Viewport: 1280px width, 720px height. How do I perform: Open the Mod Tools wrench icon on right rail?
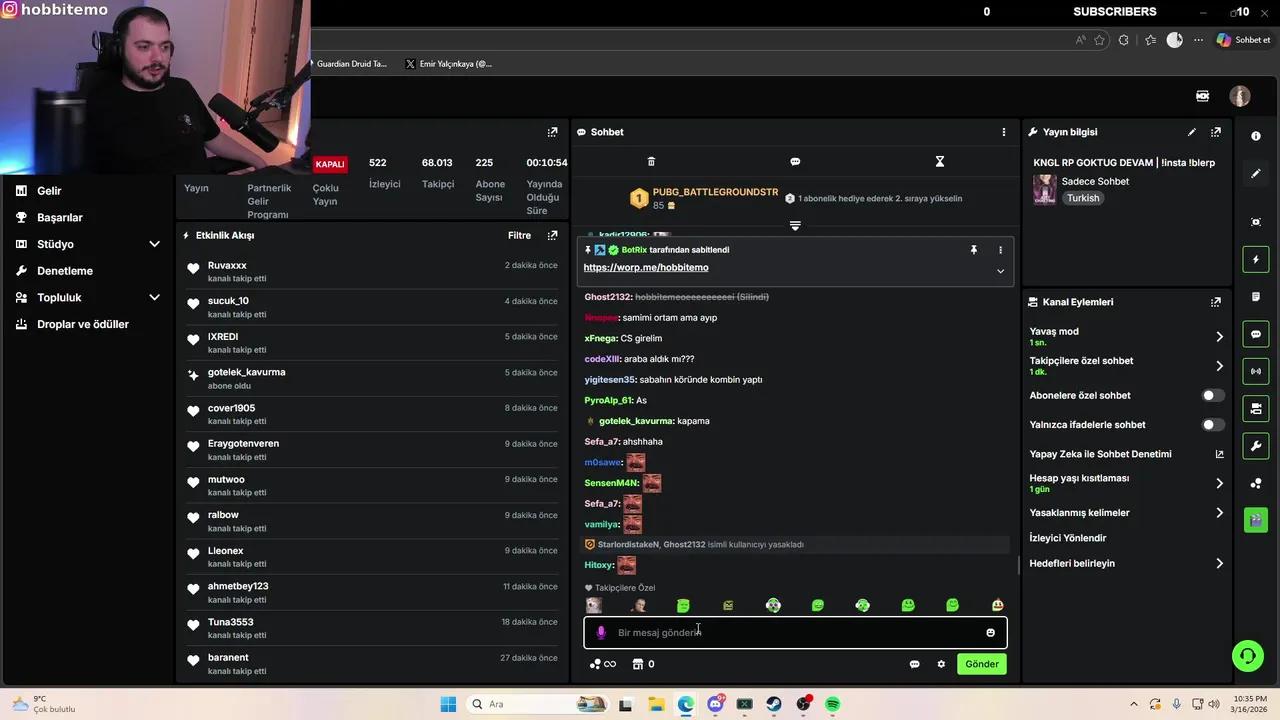click(1256, 445)
